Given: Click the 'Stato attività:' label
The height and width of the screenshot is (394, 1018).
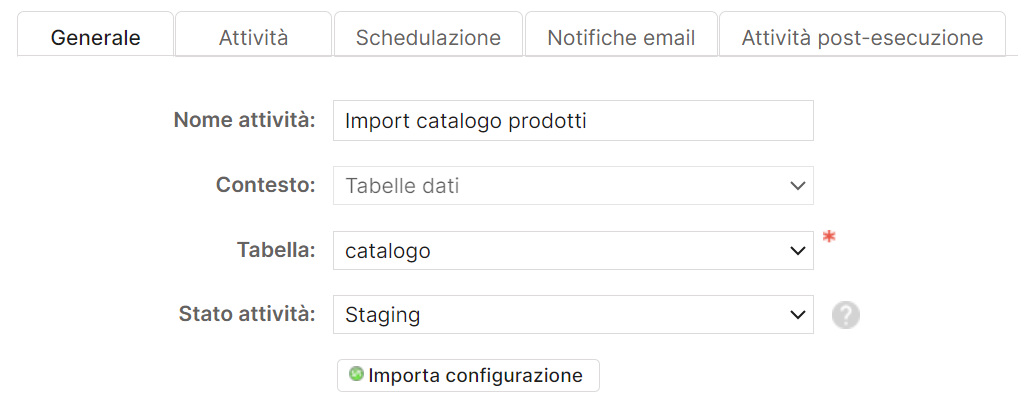Looking at the screenshot, I should [247, 315].
